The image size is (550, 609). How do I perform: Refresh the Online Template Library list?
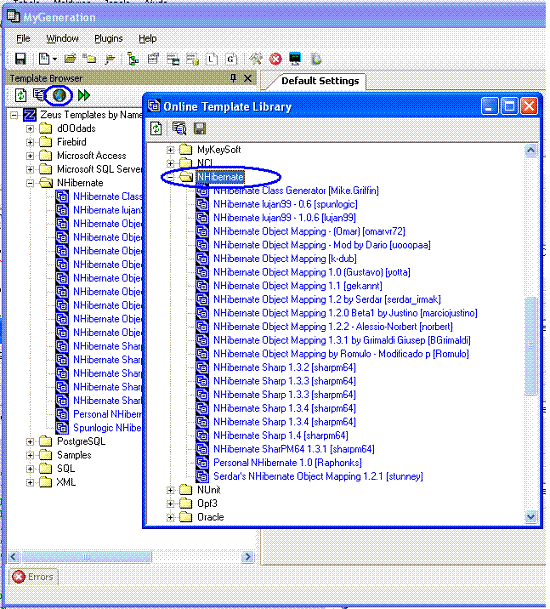[156, 129]
